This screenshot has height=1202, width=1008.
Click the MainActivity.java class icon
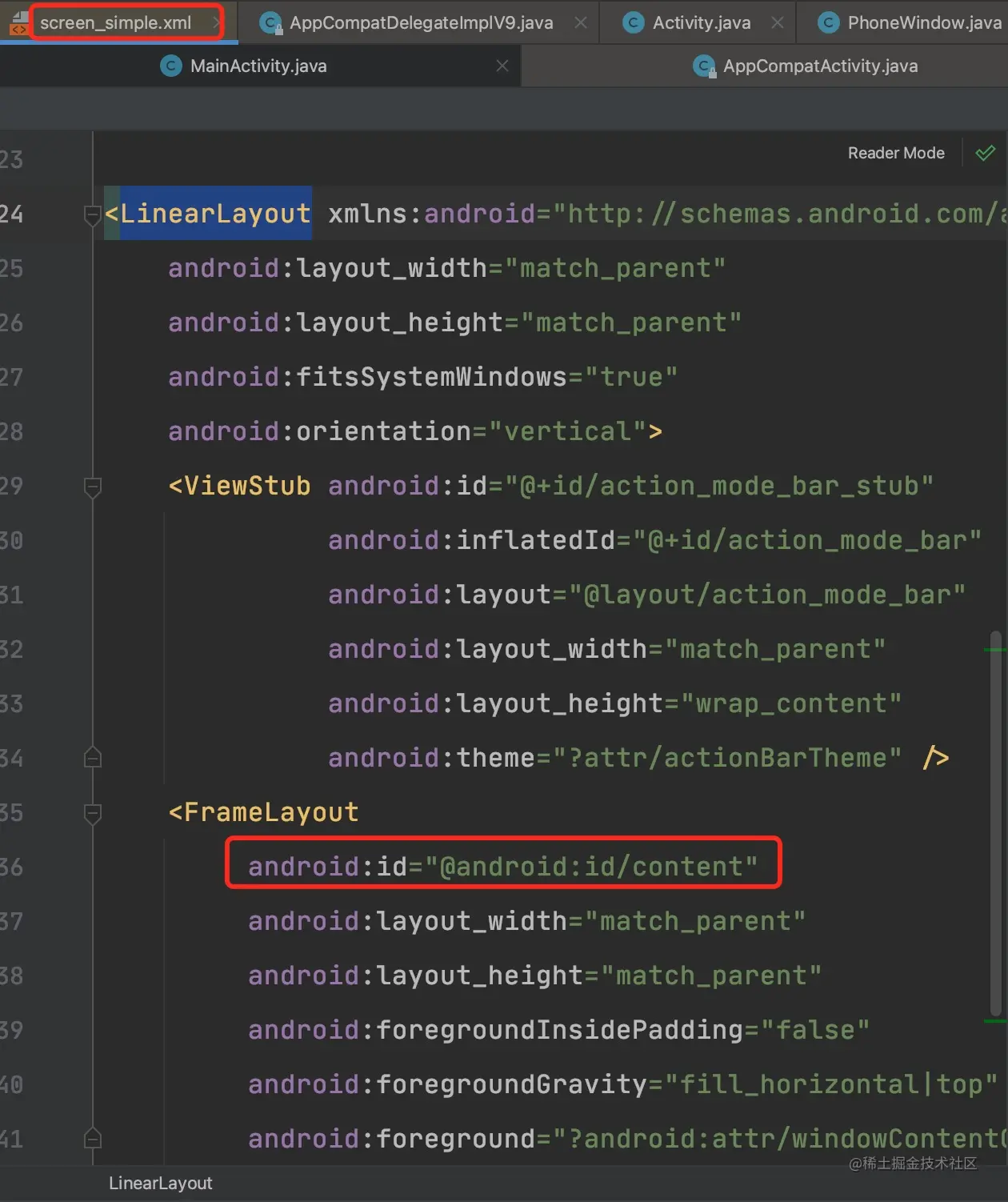coord(171,66)
